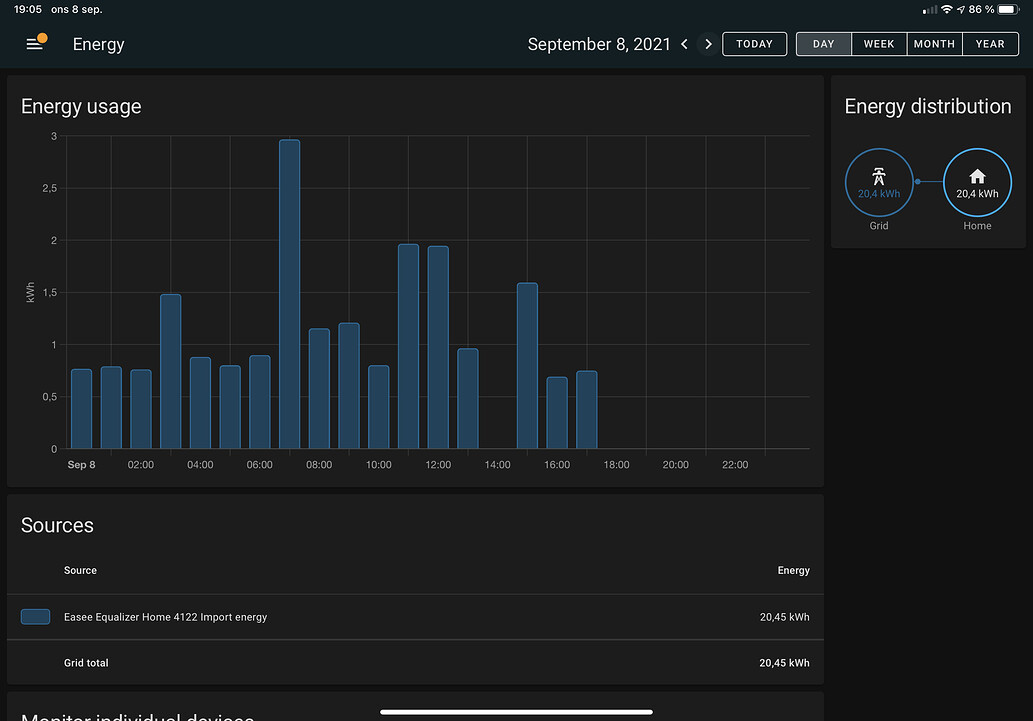The width and height of the screenshot is (1033, 721).
Task: Click the Grid total "20,45 kWh" value
Action: [784, 663]
